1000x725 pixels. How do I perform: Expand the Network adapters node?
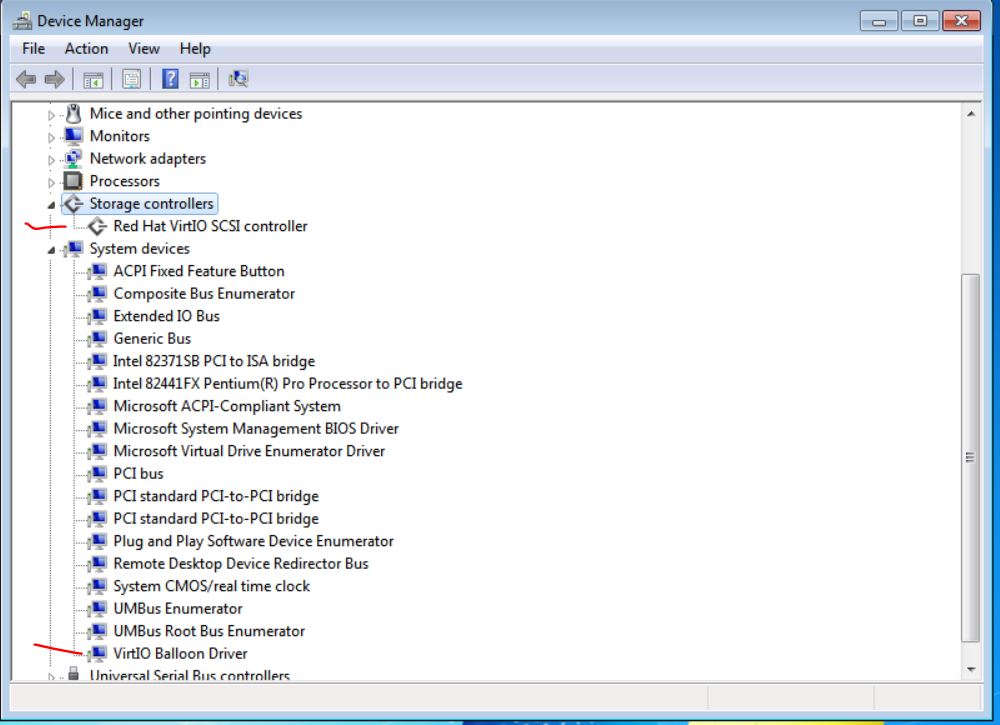[x=51, y=159]
